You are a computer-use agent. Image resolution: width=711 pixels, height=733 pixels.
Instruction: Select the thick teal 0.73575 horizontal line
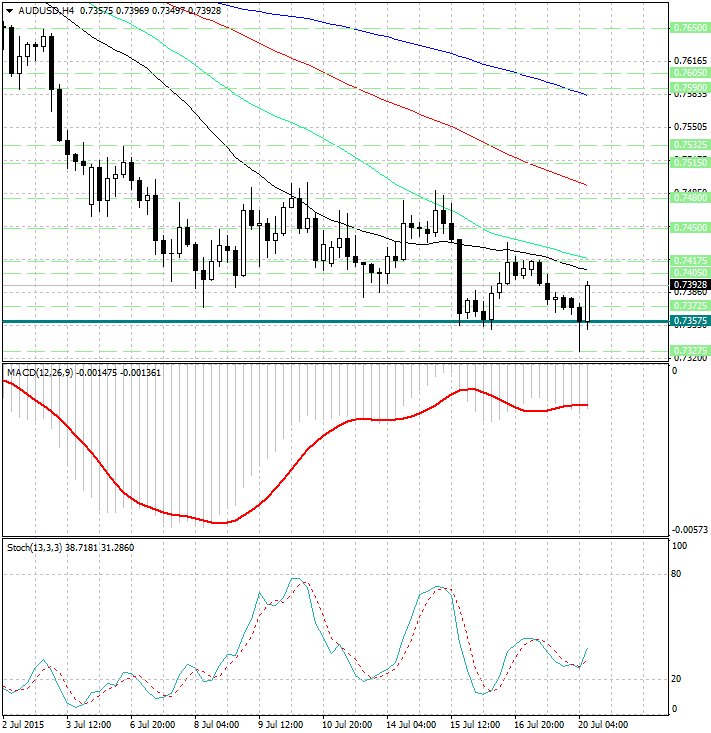tap(336, 322)
